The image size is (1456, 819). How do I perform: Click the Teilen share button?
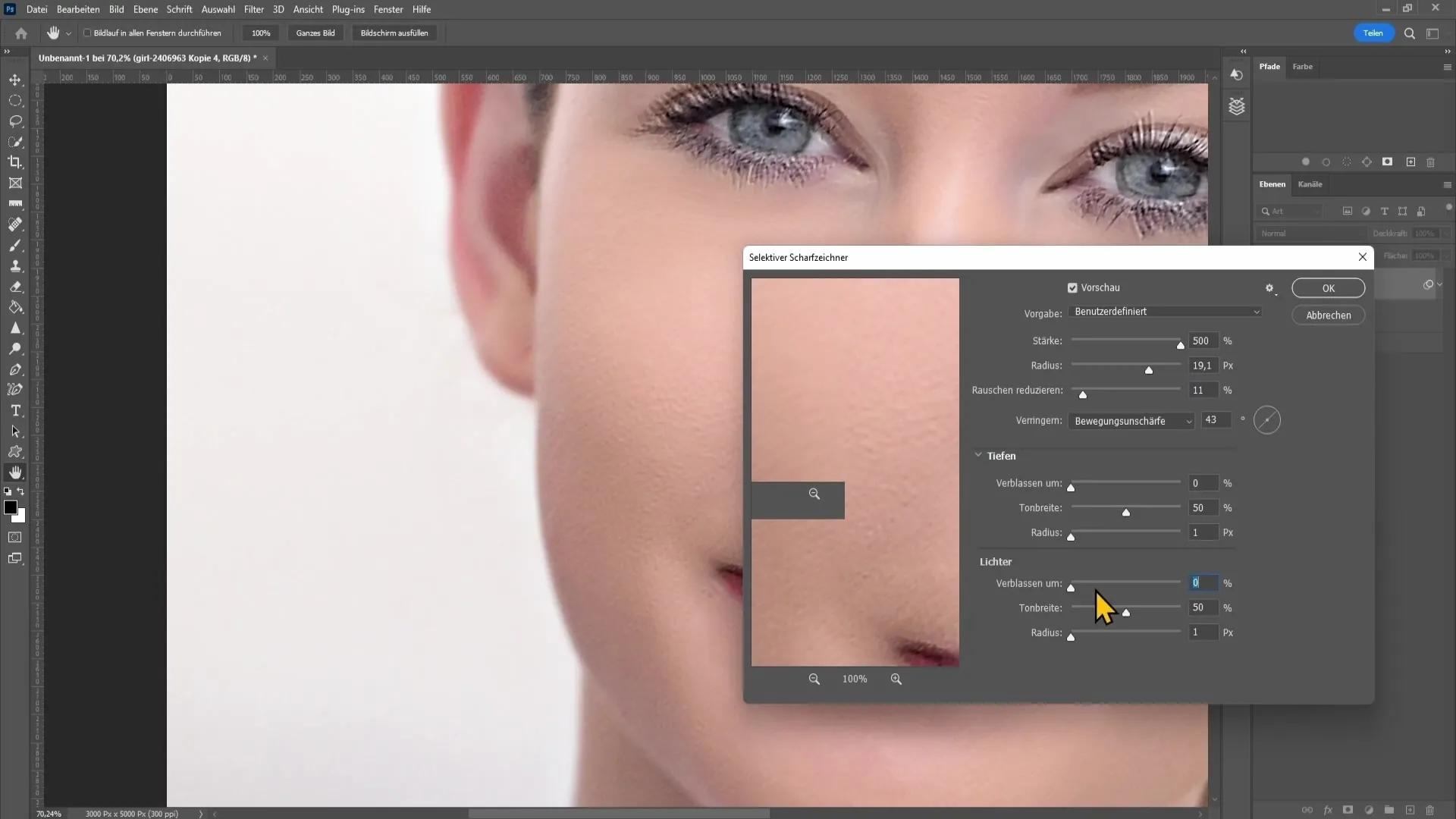(1373, 33)
